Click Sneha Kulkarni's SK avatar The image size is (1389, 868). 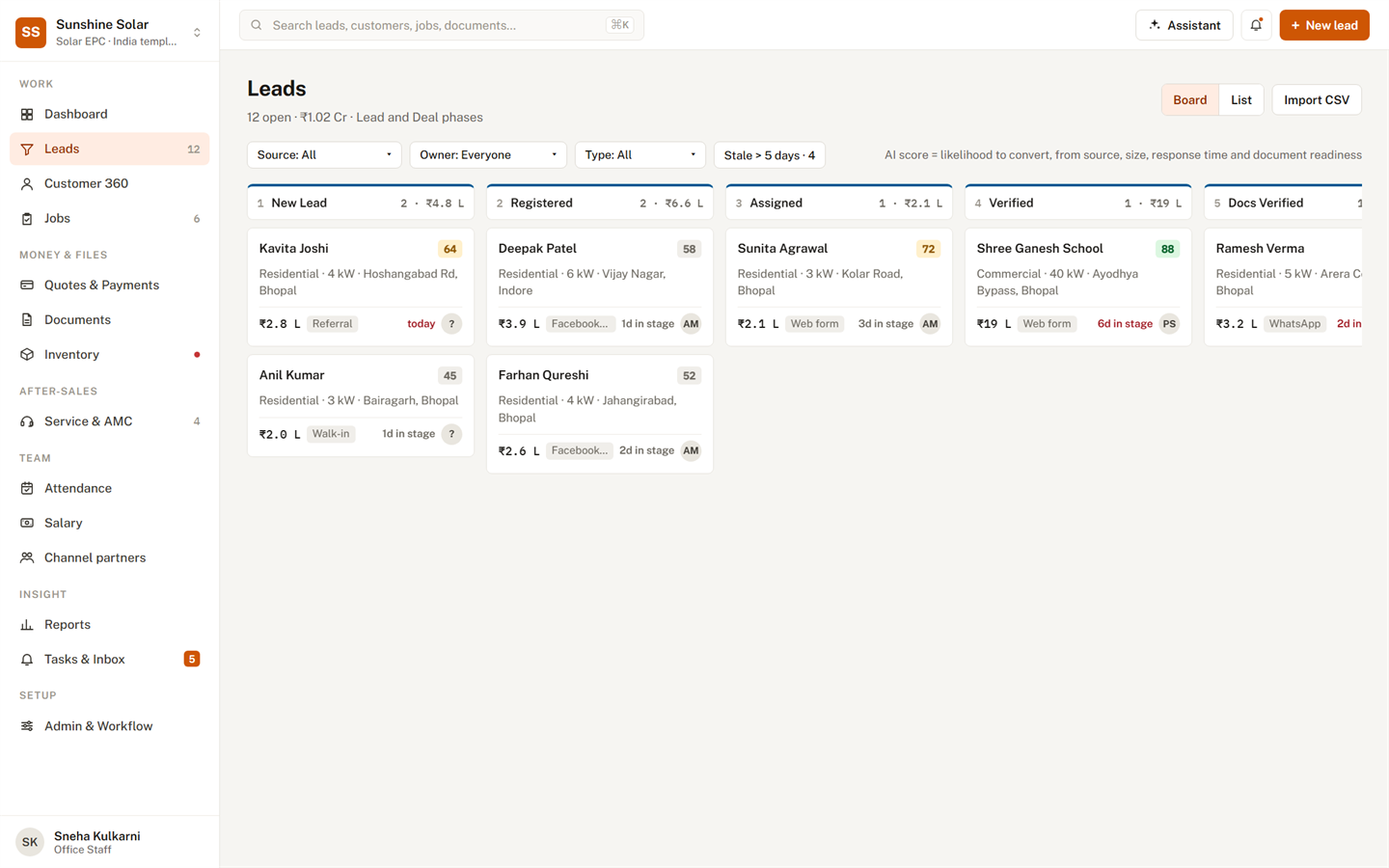[x=30, y=842]
